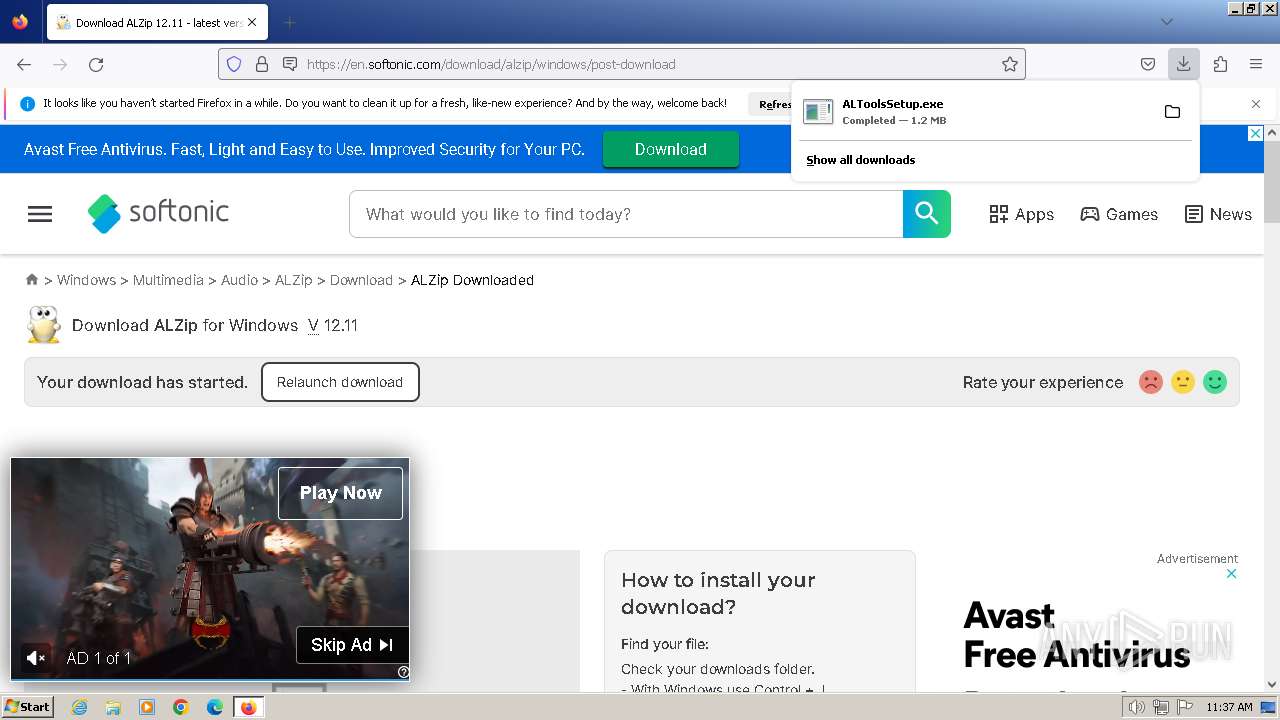Open Audio breadcrumb link
The height and width of the screenshot is (720, 1280).
(x=239, y=280)
